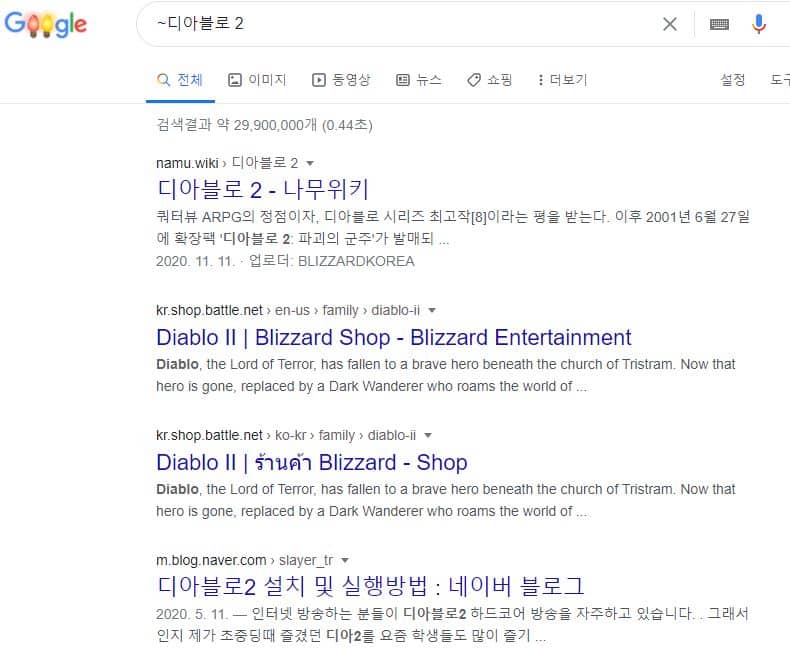
Task: Click 업로더: BLIZZARDKOREA text
Action: [x=332, y=261]
